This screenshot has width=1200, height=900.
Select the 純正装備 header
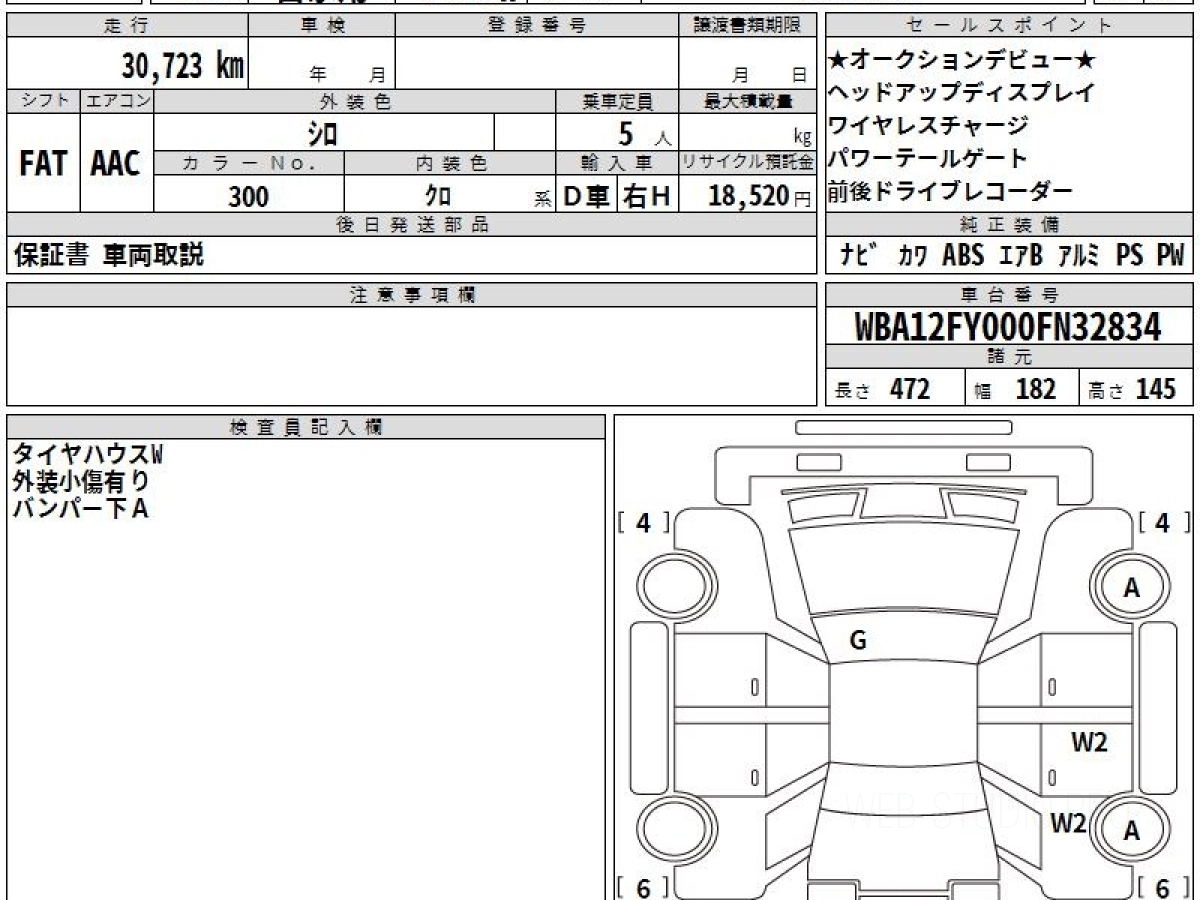coord(1010,224)
